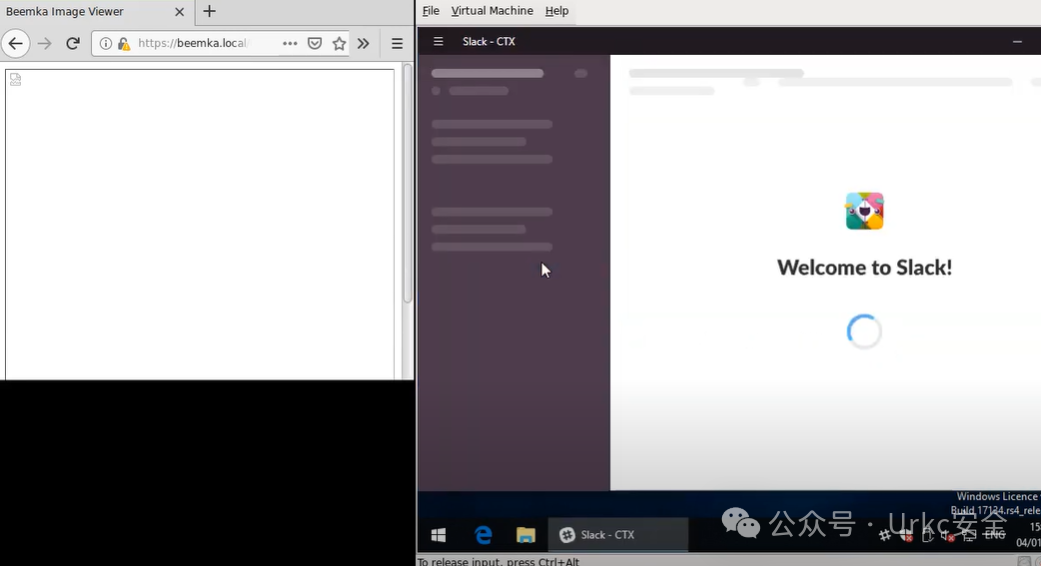Go back in the Firefox browser
The image size is (1041, 566).
(x=15, y=44)
